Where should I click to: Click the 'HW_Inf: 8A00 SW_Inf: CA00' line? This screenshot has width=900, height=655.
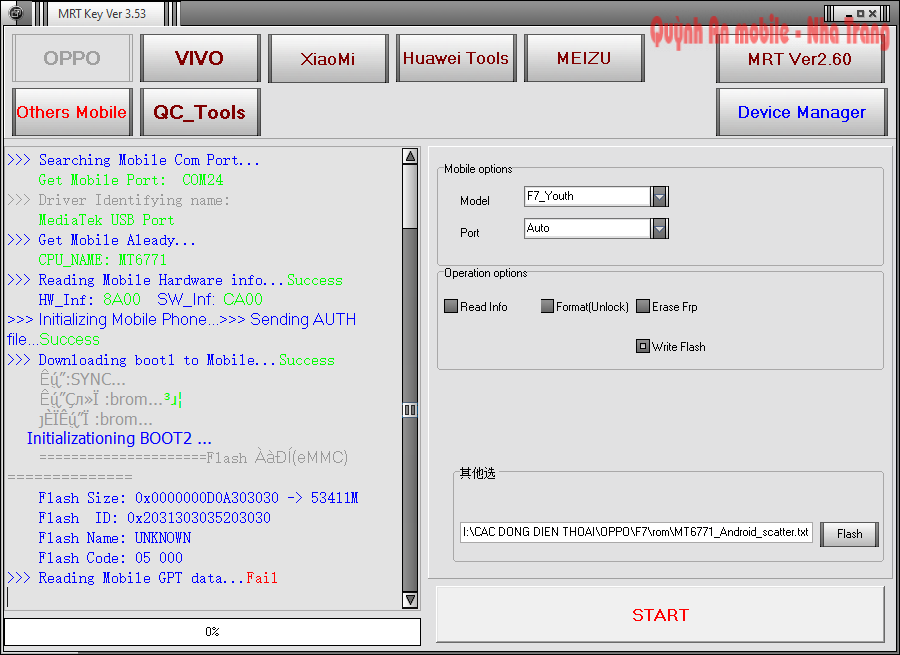coord(150,299)
